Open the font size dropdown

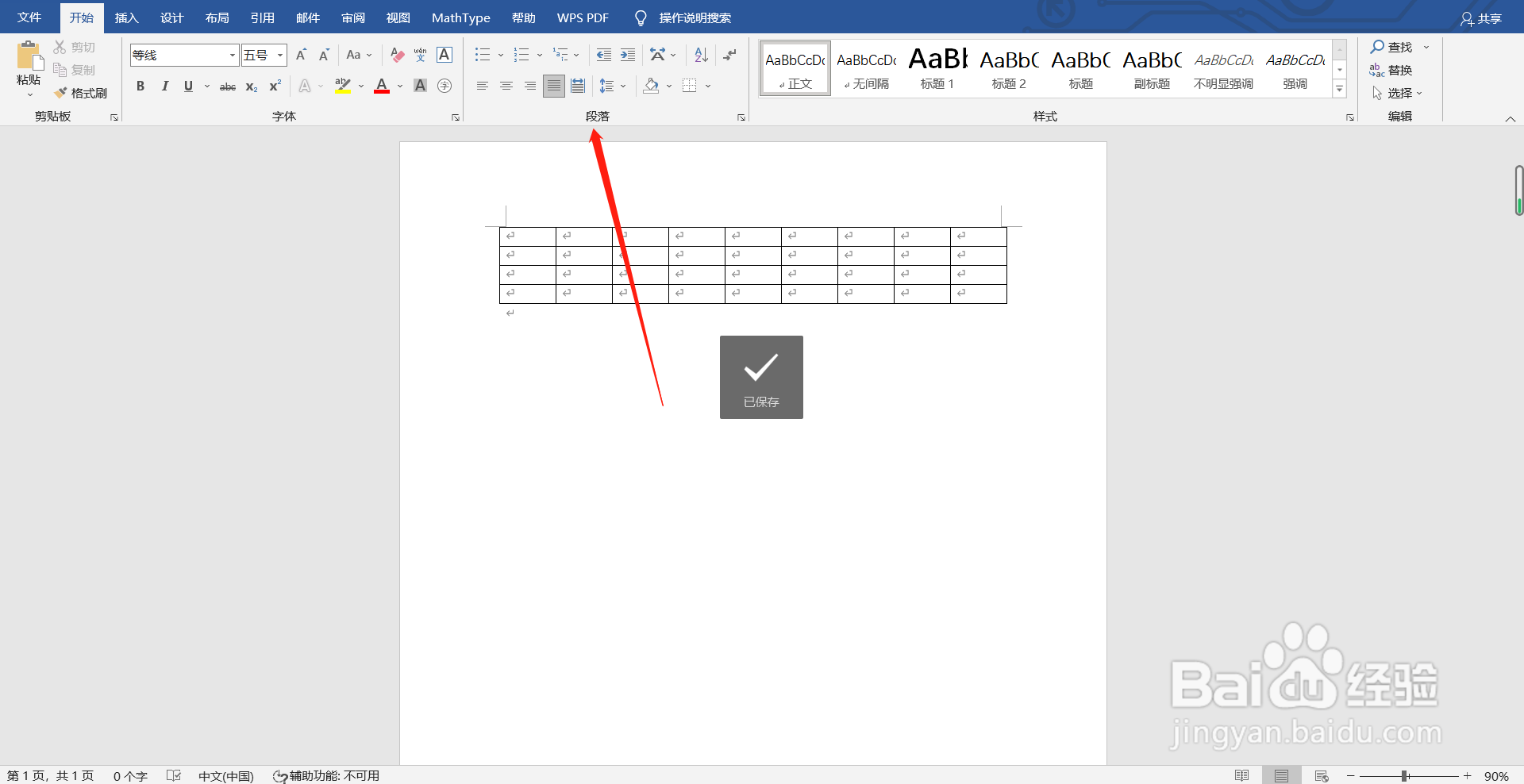point(280,55)
